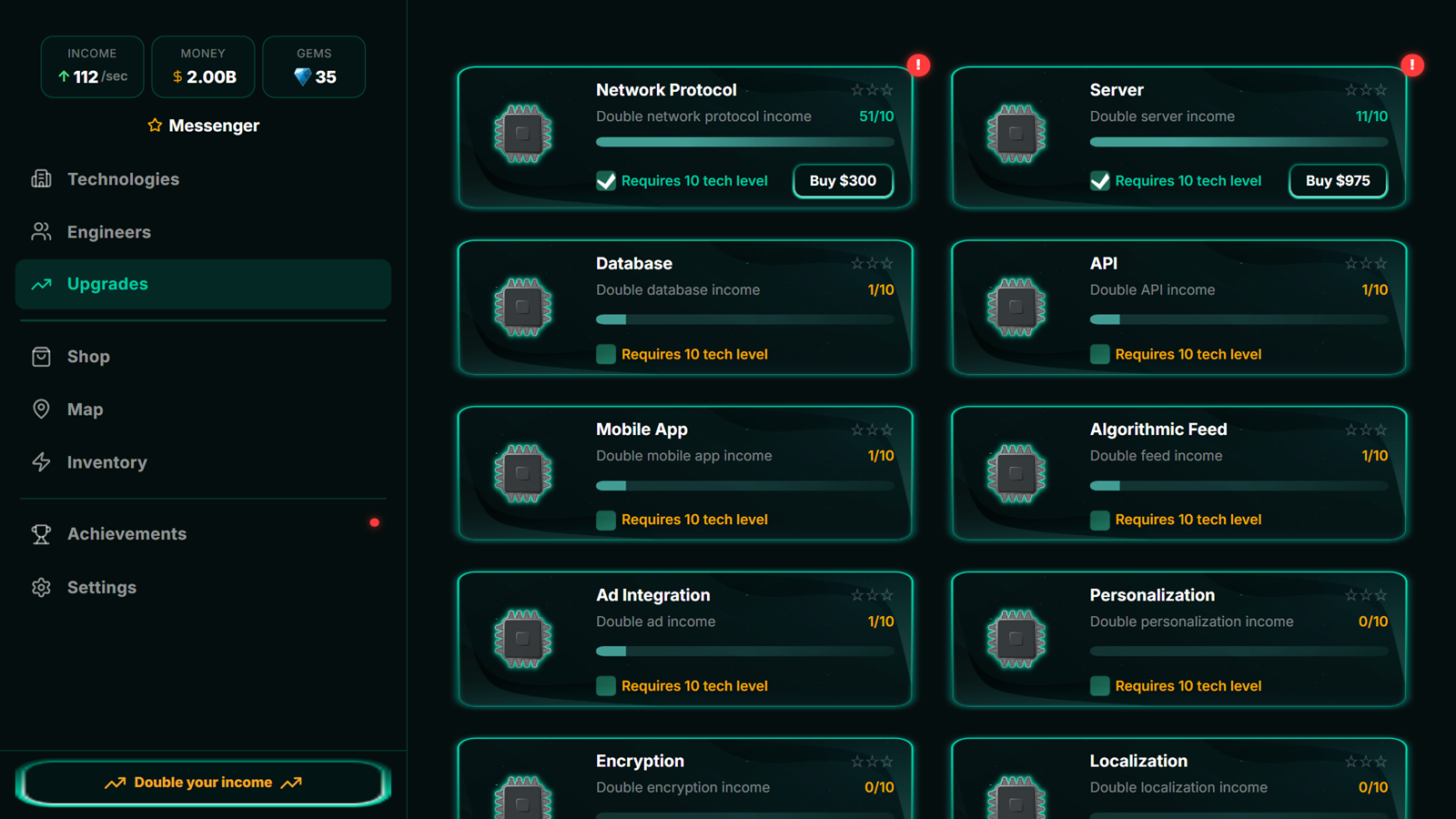1456x819 pixels.
Task: Open the Inventory section
Action: (204, 462)
